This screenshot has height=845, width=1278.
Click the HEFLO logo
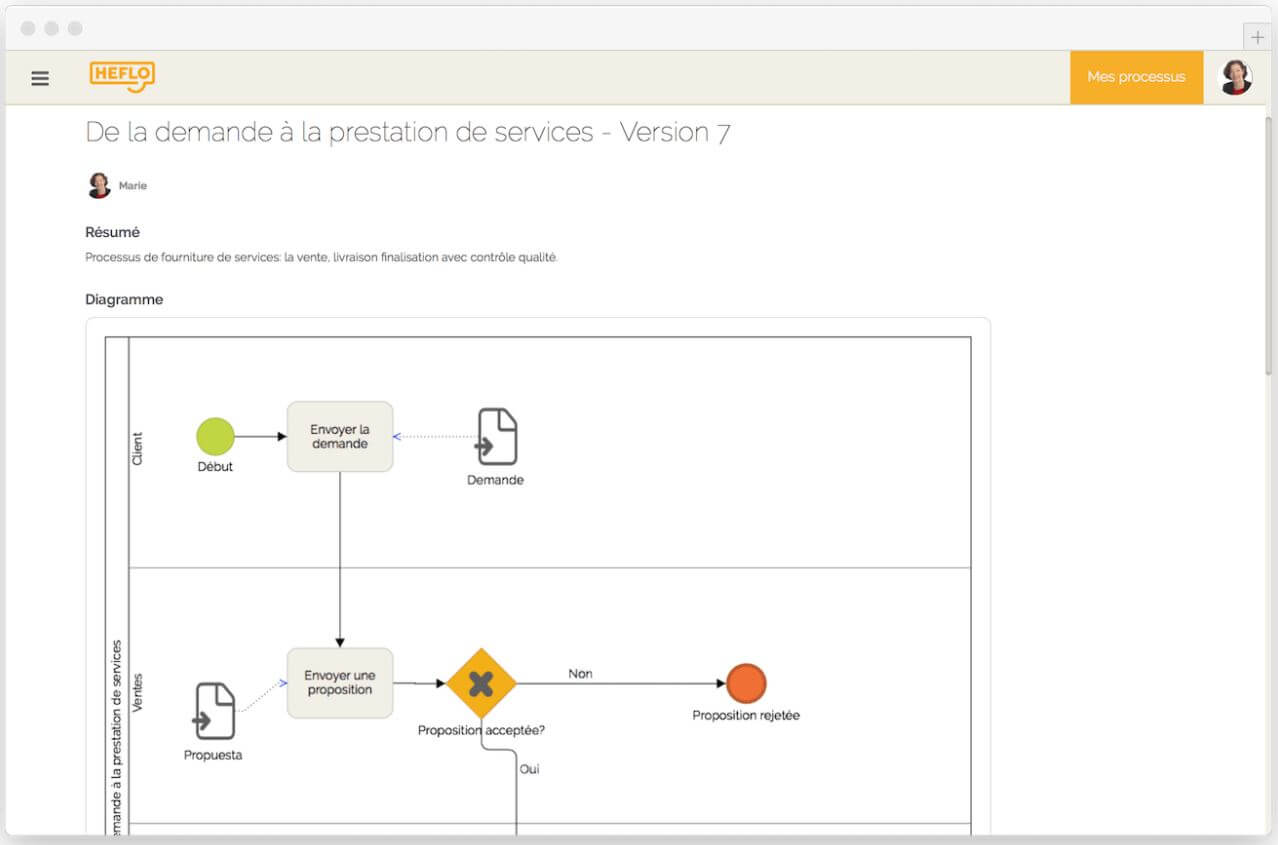tap(122, 77)
